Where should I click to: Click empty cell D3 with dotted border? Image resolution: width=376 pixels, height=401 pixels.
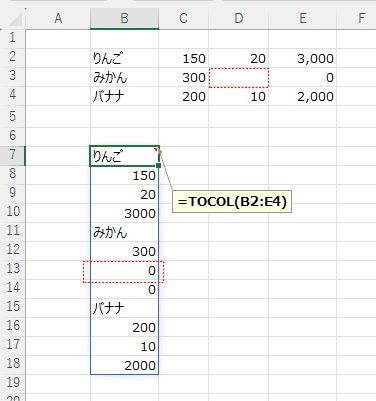(x=239, y=78)
